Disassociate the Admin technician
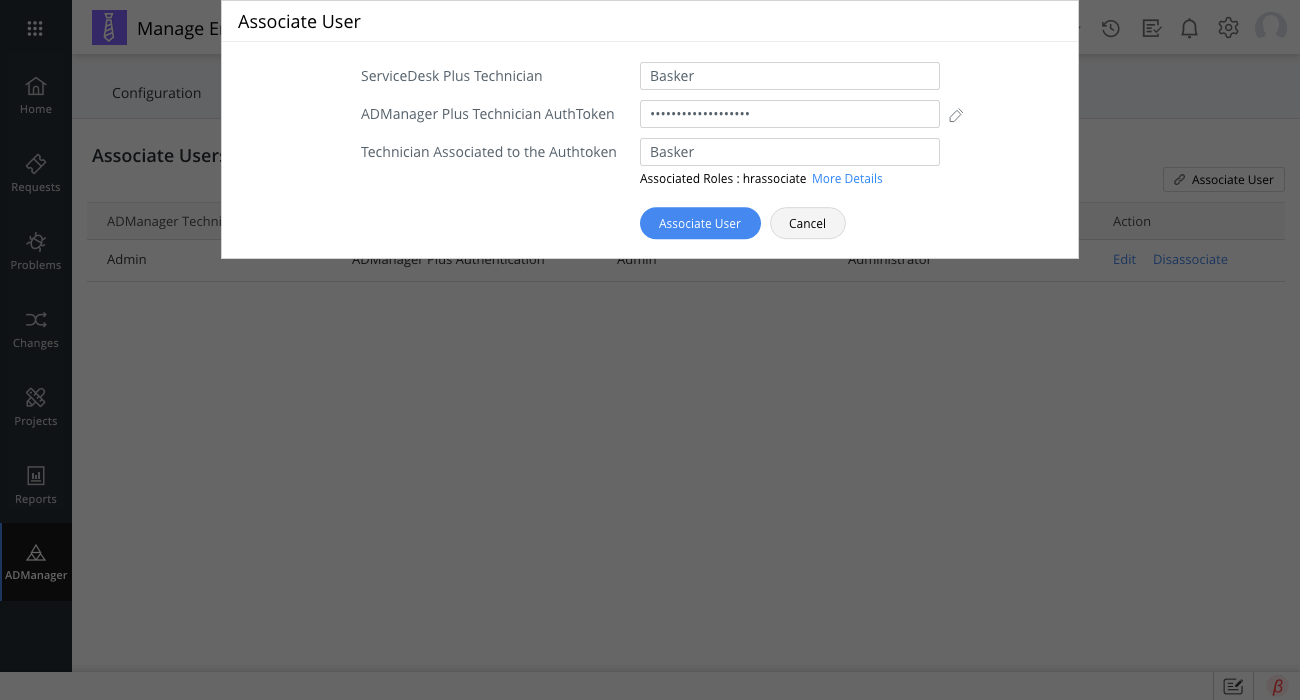This screenshot has height=700, width=1300. tap(1190, 259)
